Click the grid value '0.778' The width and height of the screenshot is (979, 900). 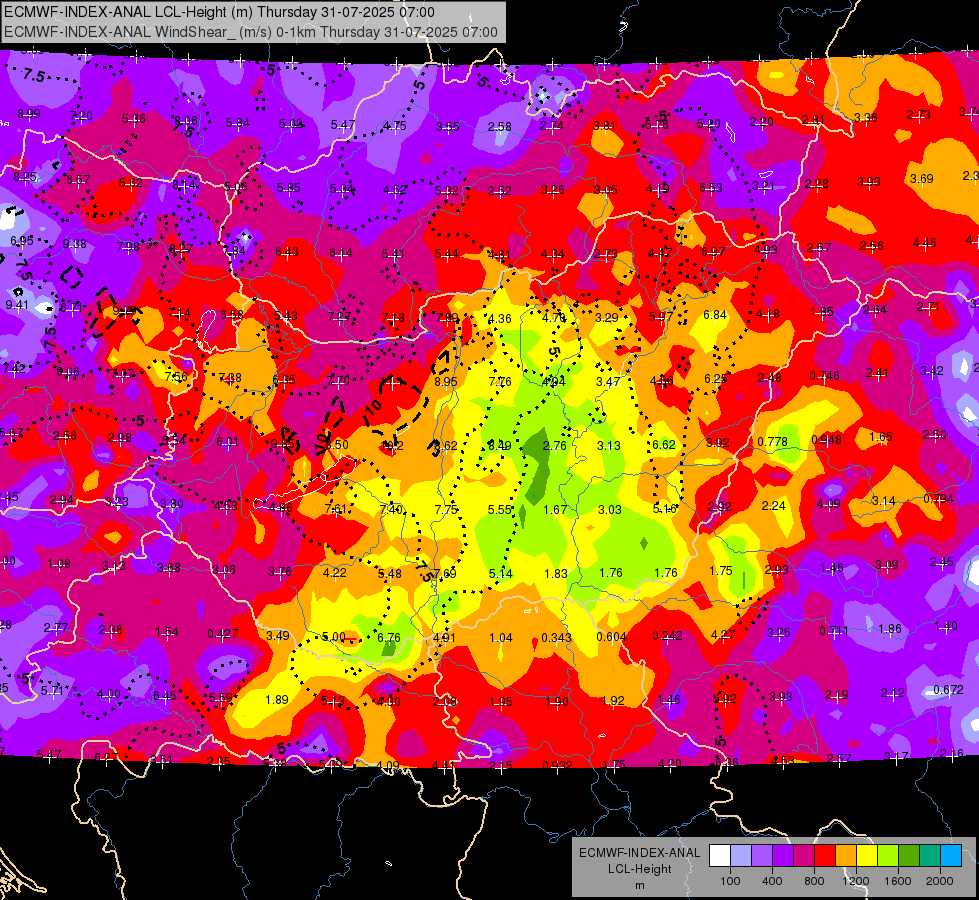pos(772,442)
